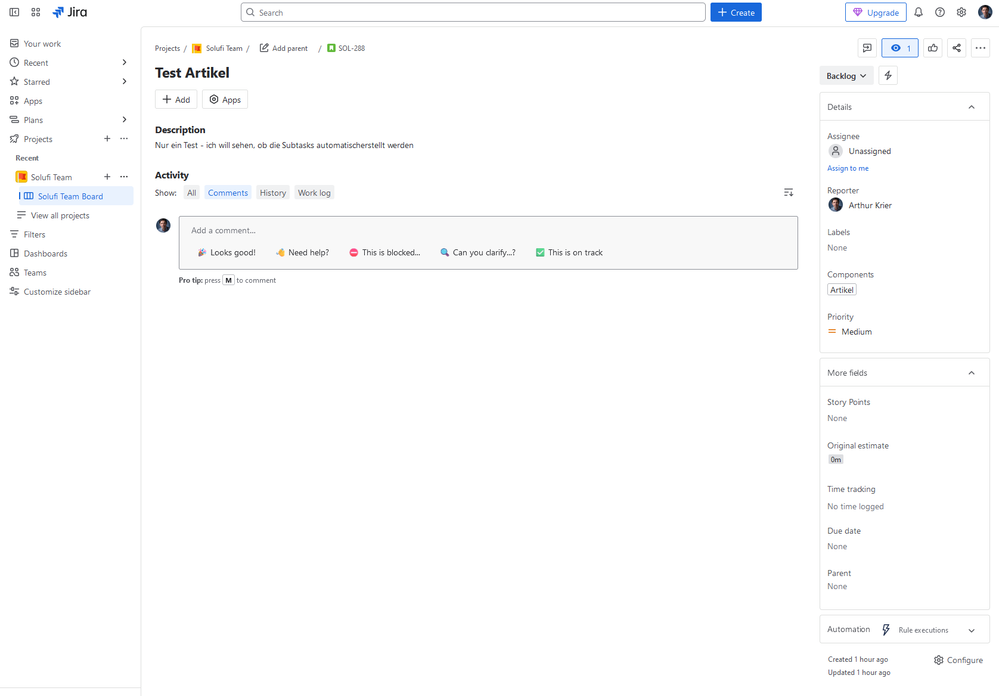Click the Solufi Team breadcrumb link
Screen dimensions: 999x696
click(224, 48)
